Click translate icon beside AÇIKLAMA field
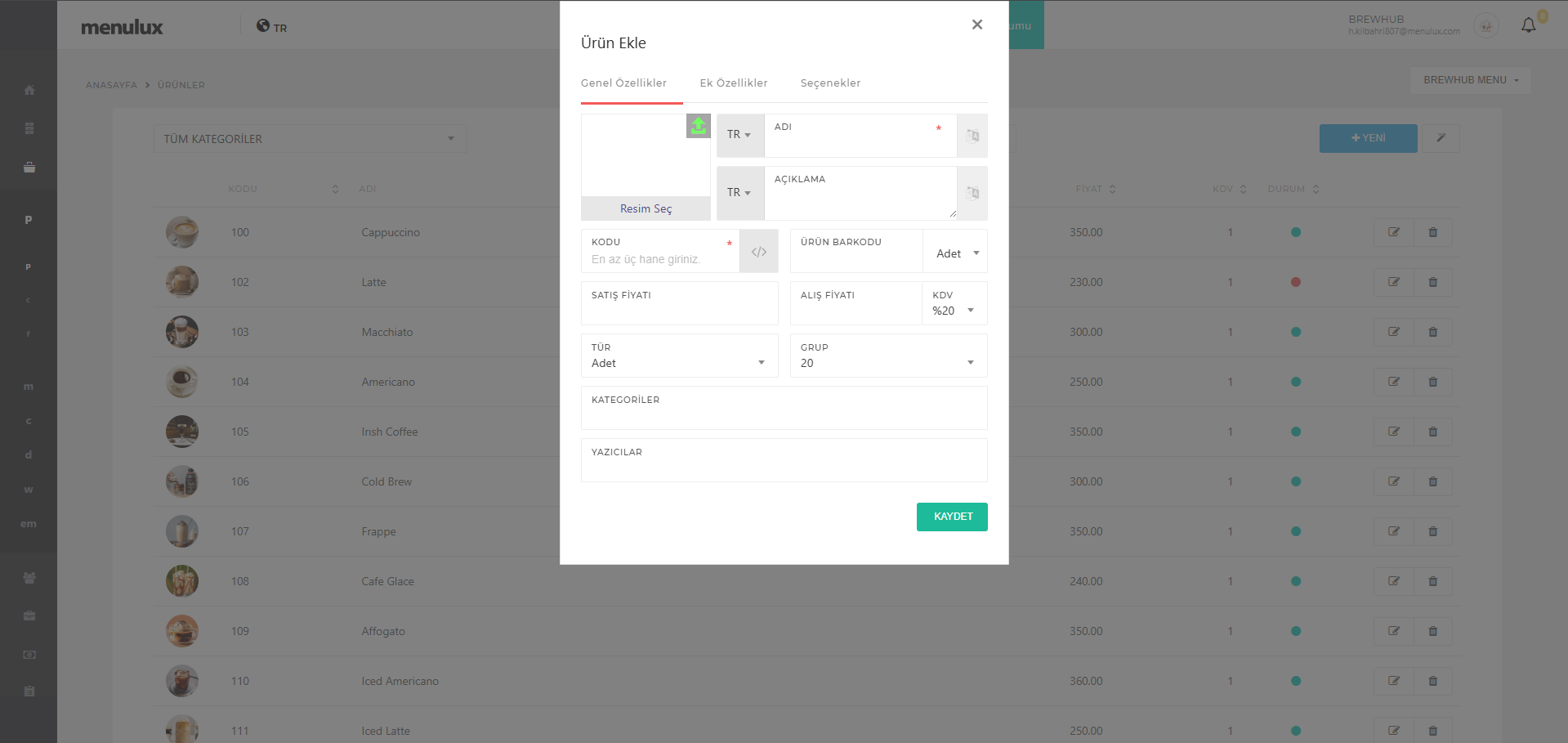This screenshot has height=743, width=1568. tap(972, 194)
